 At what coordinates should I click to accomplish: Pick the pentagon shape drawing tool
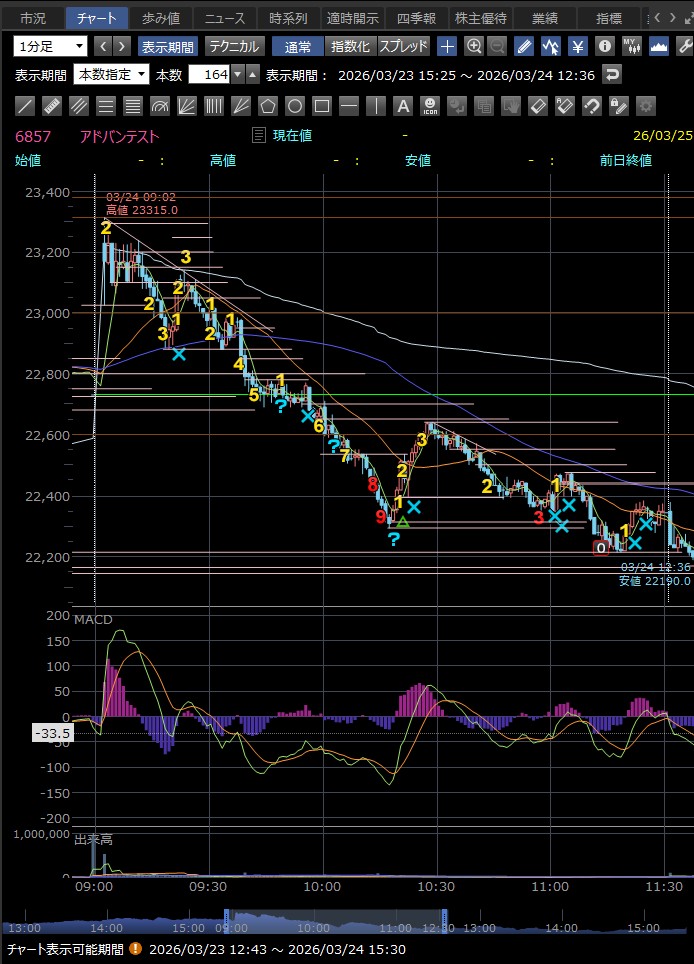(268, 106)
